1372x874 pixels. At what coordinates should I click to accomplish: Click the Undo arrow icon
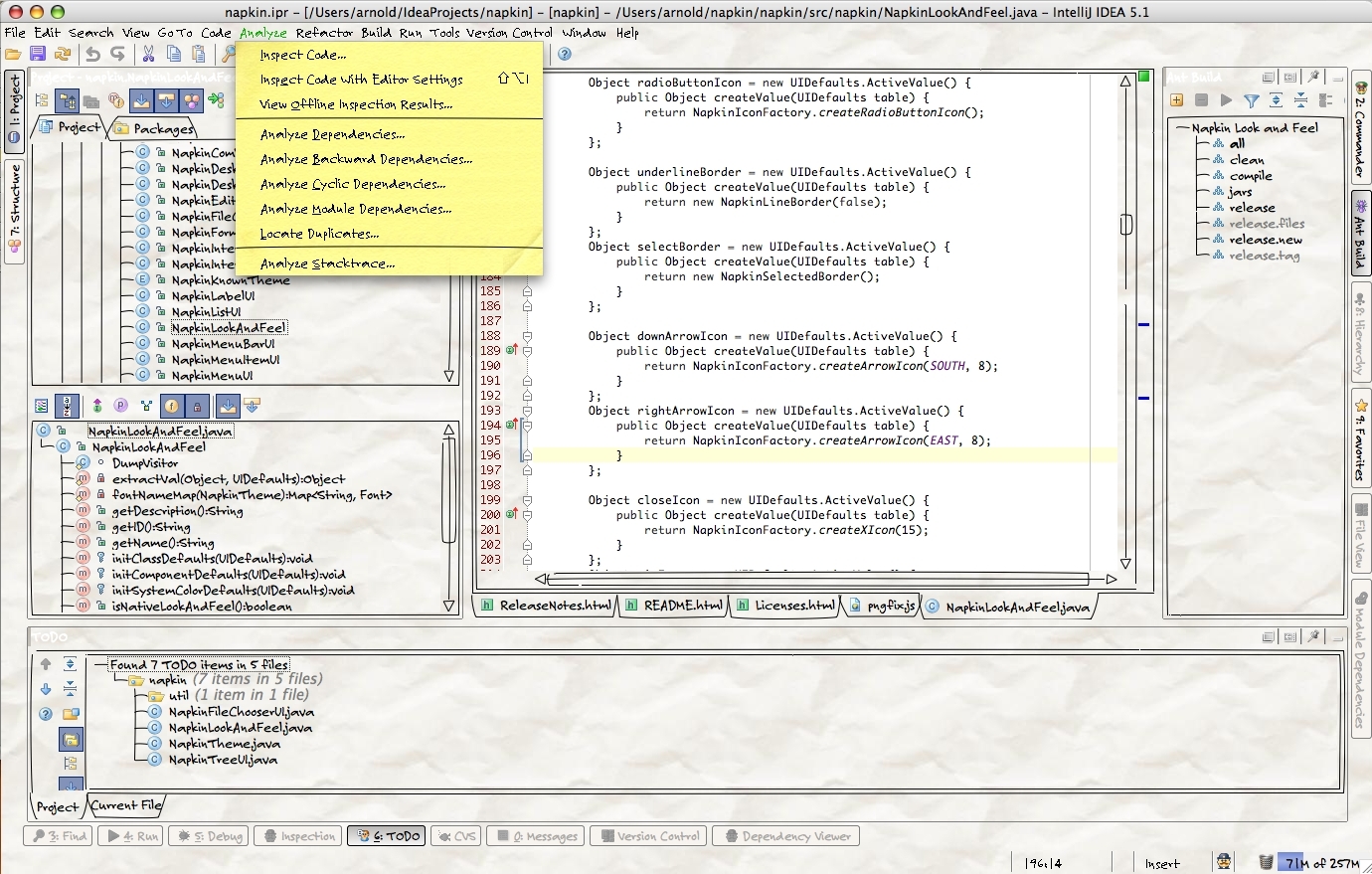coord(92,54)
